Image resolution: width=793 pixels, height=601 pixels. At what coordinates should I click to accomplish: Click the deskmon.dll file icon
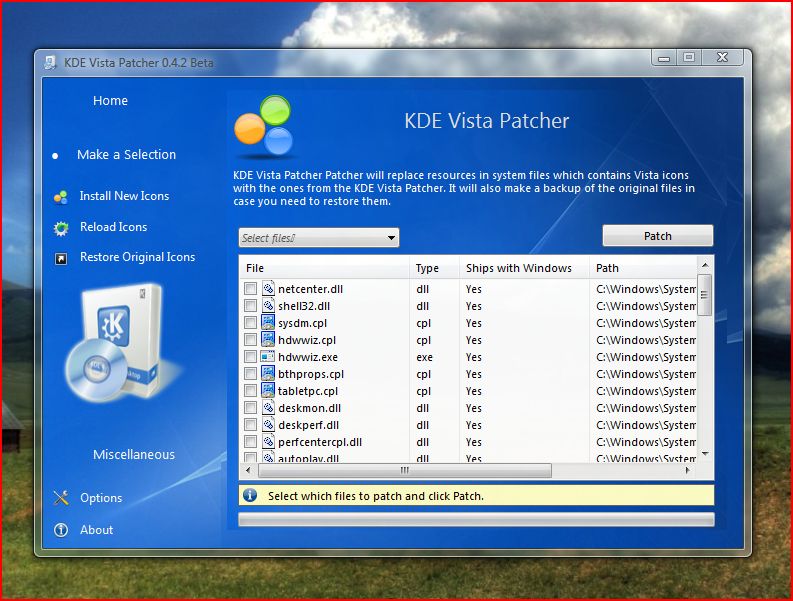pos(268,407)
